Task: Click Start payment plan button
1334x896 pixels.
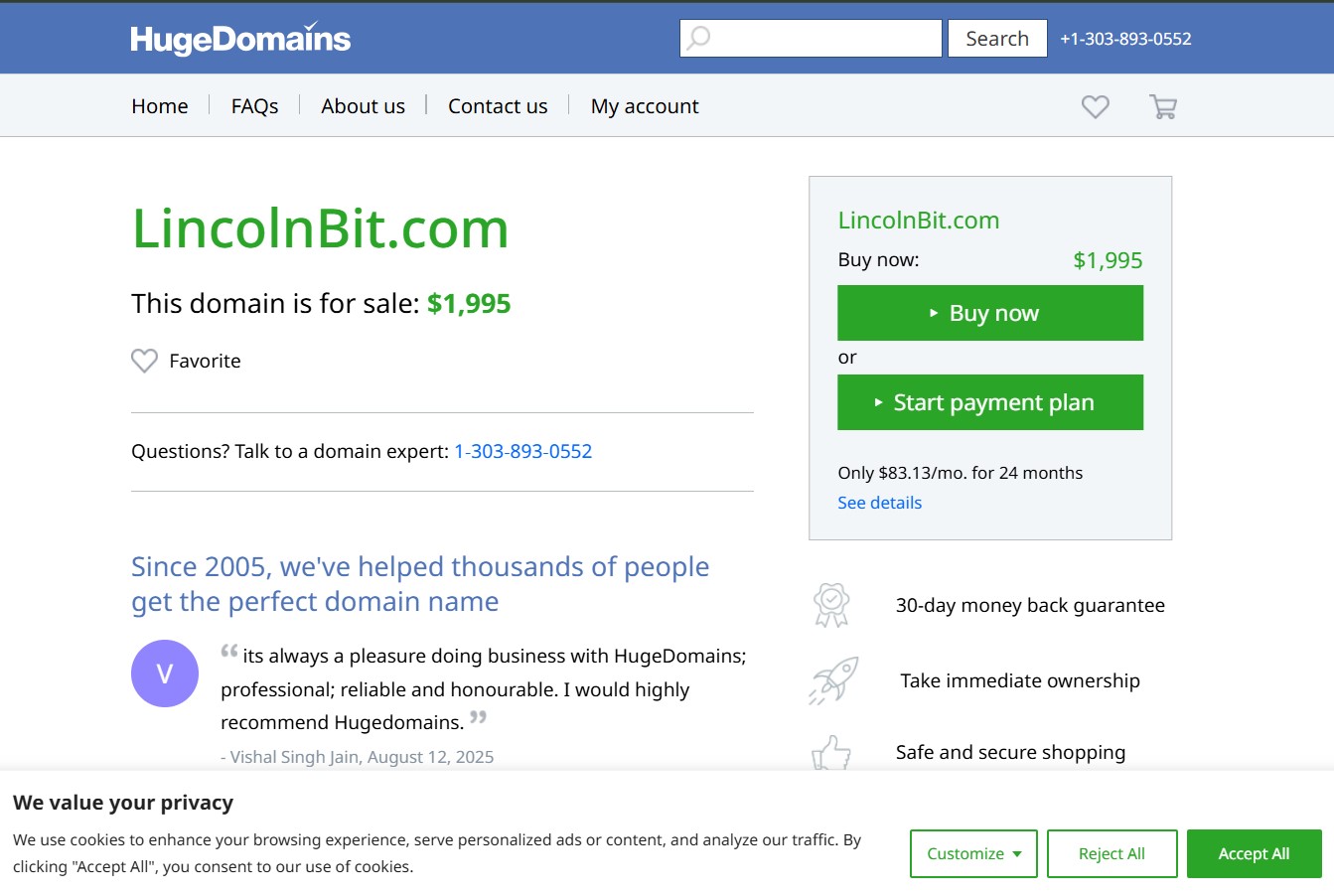Action: pos(990,402)
